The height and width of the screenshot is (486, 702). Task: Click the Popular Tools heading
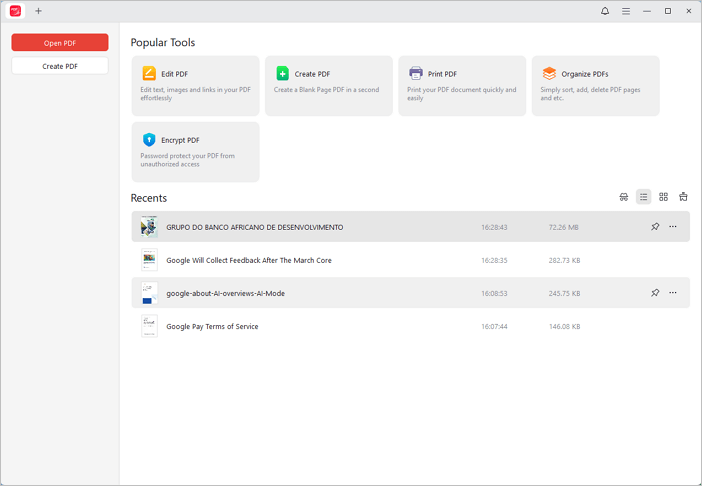click(x=163, y=43)
